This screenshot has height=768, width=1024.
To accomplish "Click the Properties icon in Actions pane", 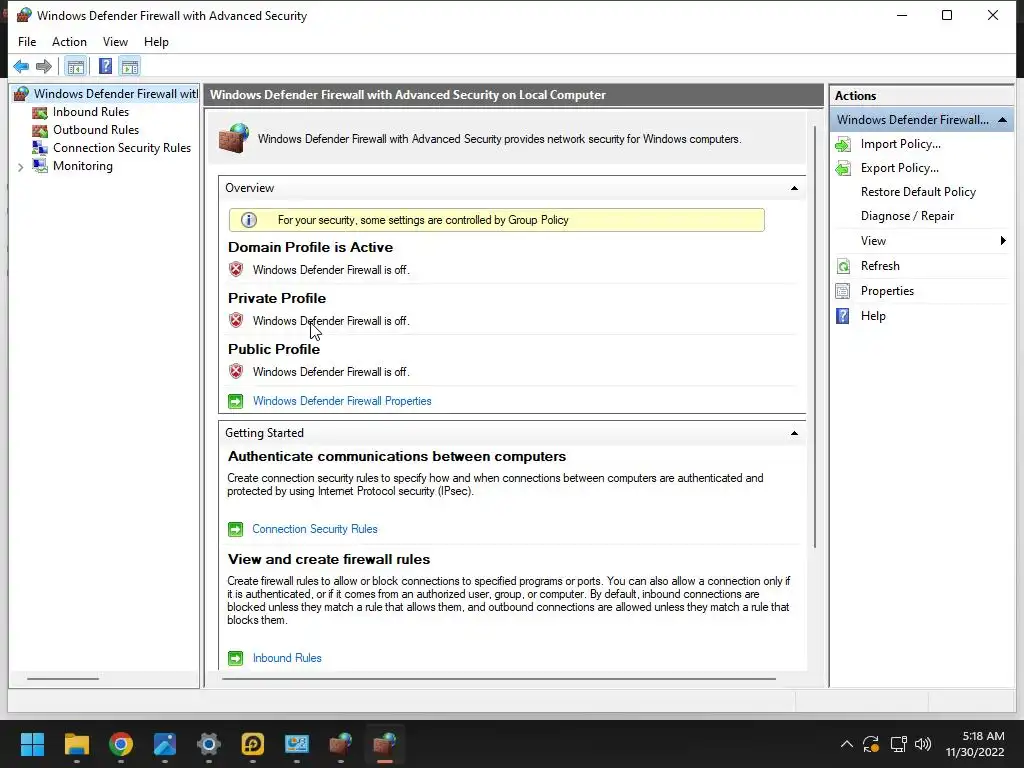I will 843,291.
